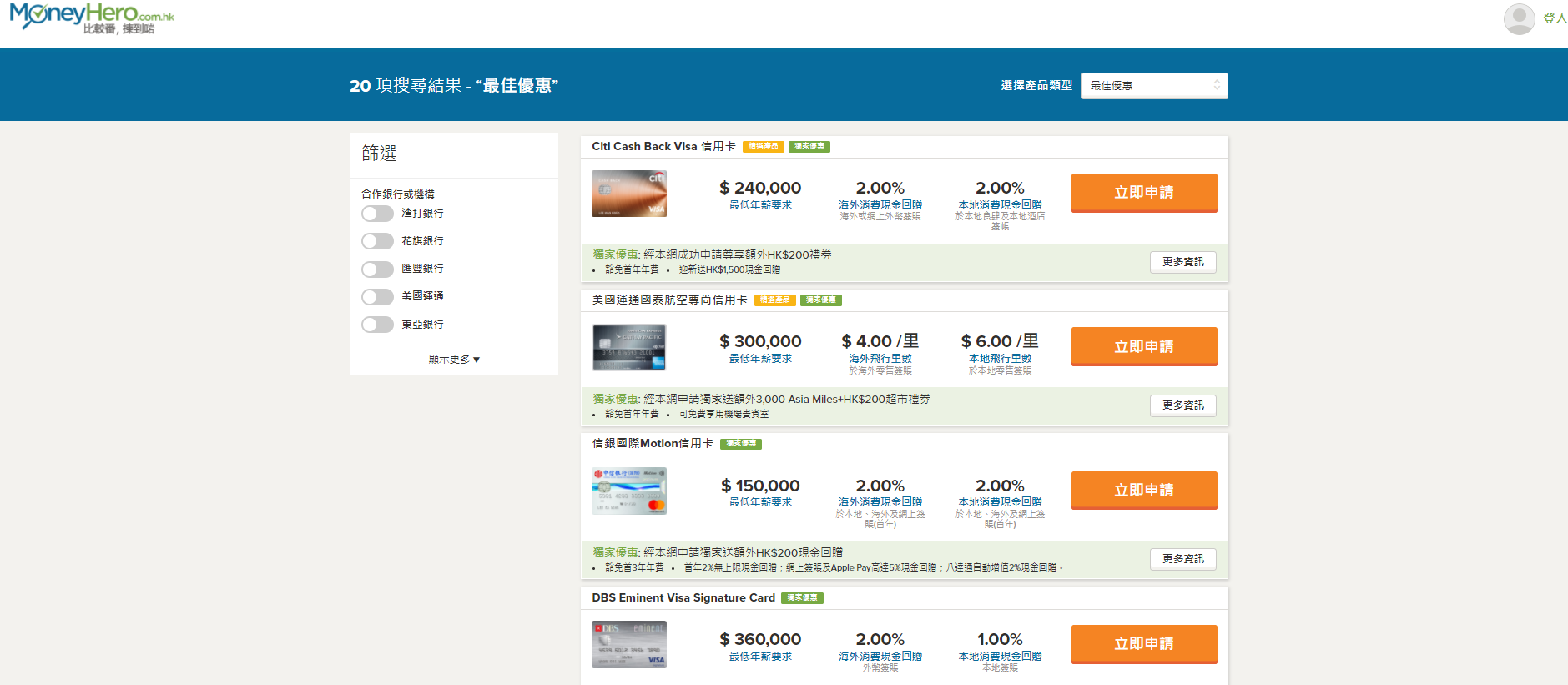Click green badge beside 信銀國際Motion信用卡
This screenshot has height=685, width=1568.
[740, 444]
